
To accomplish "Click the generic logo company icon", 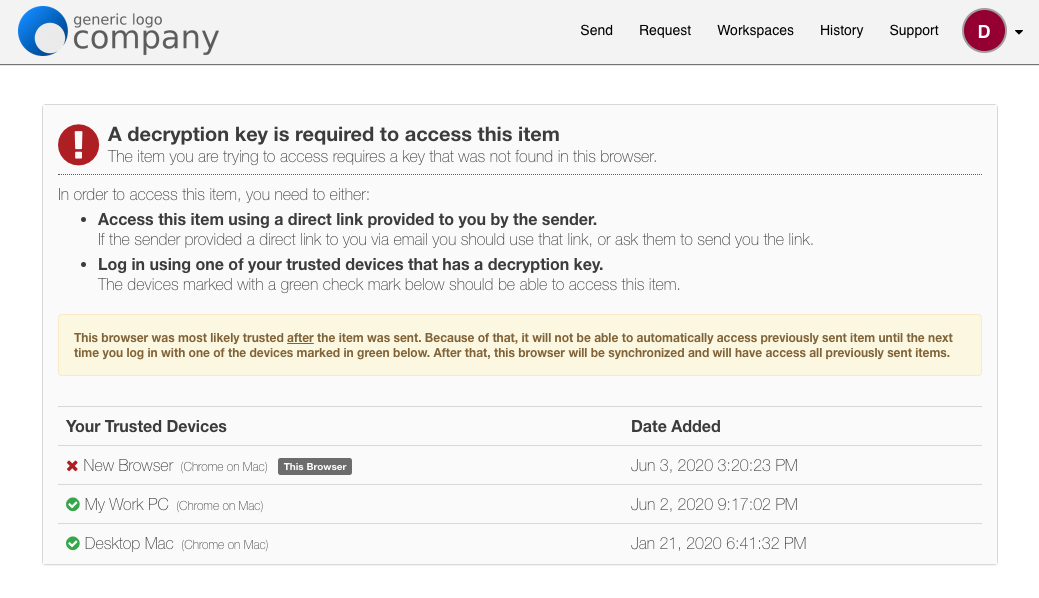I will [43, 31].
